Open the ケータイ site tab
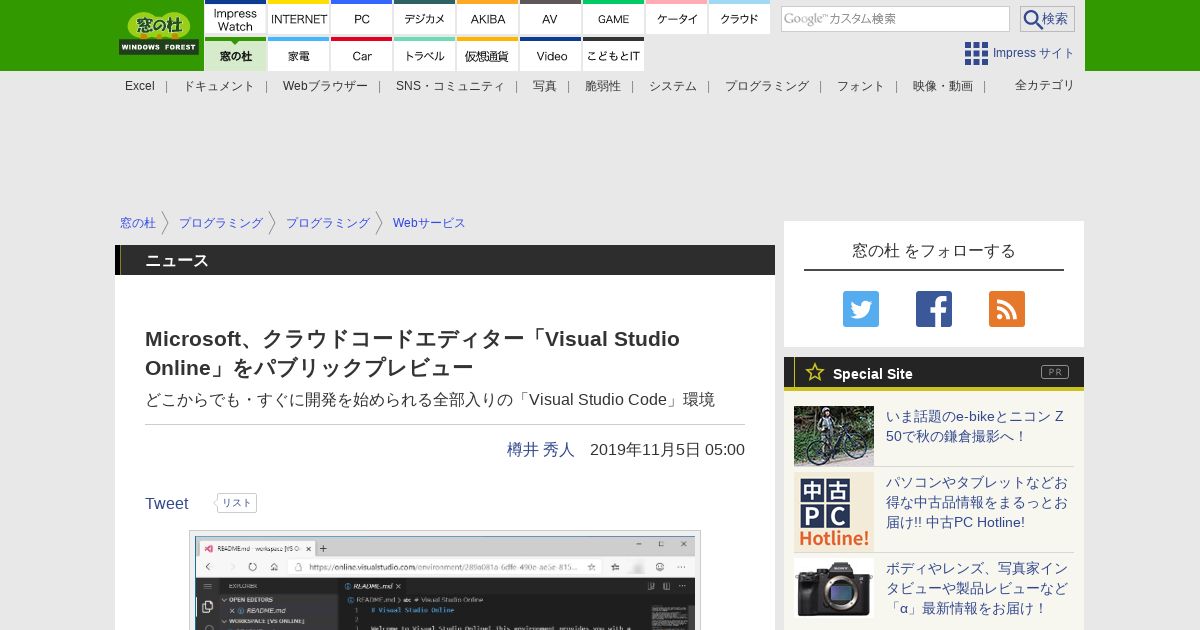1200x630 pixels. tap(677, 19)
